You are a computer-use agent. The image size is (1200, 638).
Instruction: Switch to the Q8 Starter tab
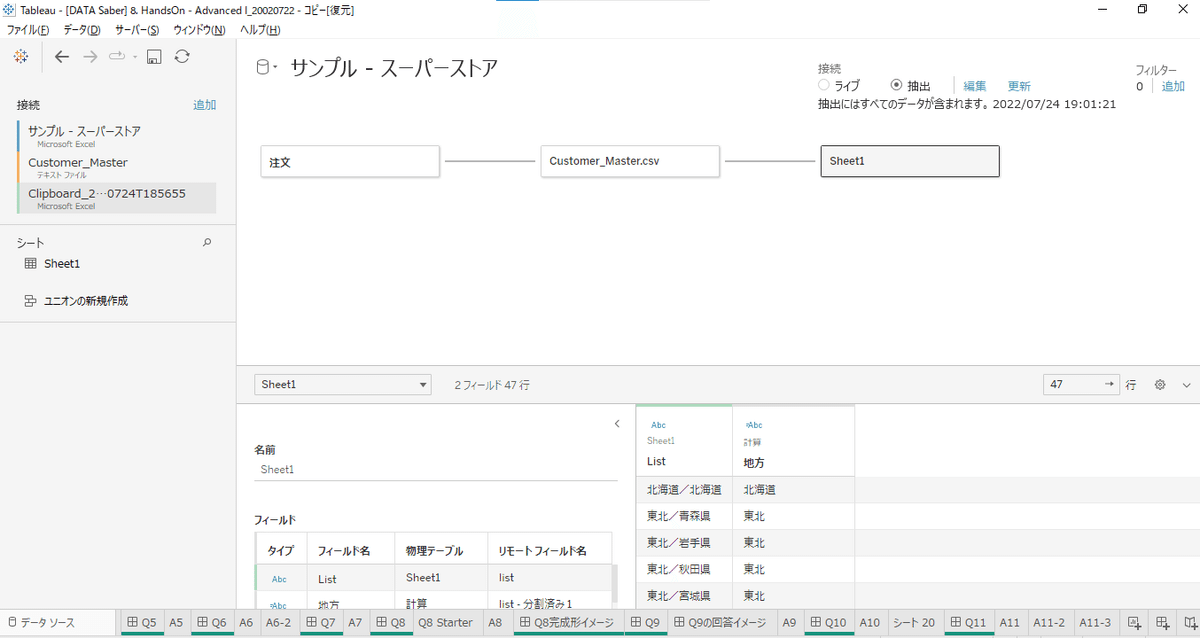[445, 622]
